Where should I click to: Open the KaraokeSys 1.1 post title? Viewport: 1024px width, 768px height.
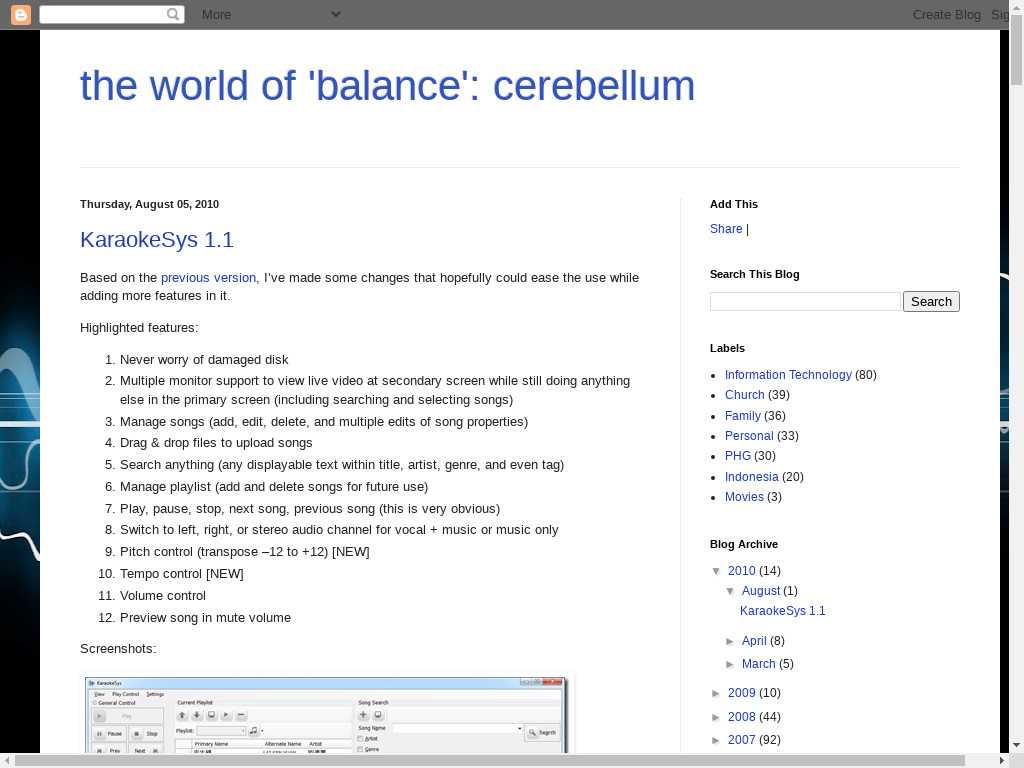coord(157,240)
